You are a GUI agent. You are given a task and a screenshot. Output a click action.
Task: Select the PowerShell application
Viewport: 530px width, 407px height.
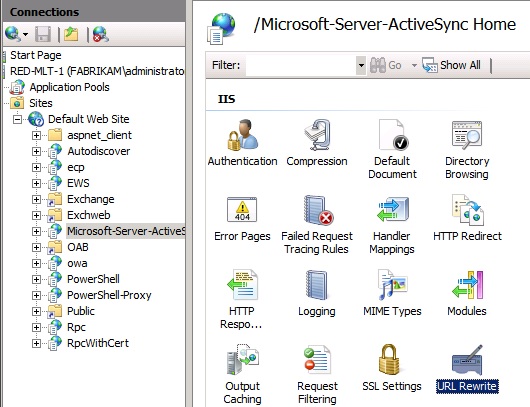click(93, 279)
